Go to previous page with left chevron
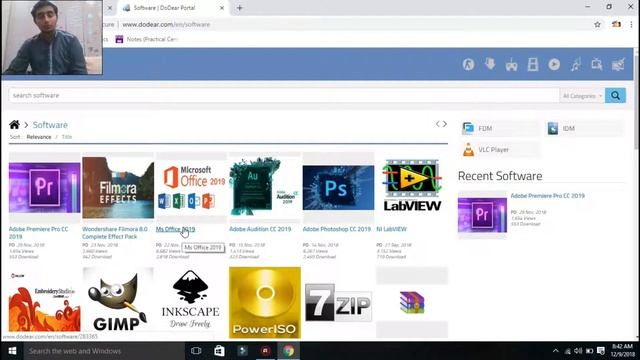Image resolution: width=640 pixels, height=360 pixels. (438, 124)
